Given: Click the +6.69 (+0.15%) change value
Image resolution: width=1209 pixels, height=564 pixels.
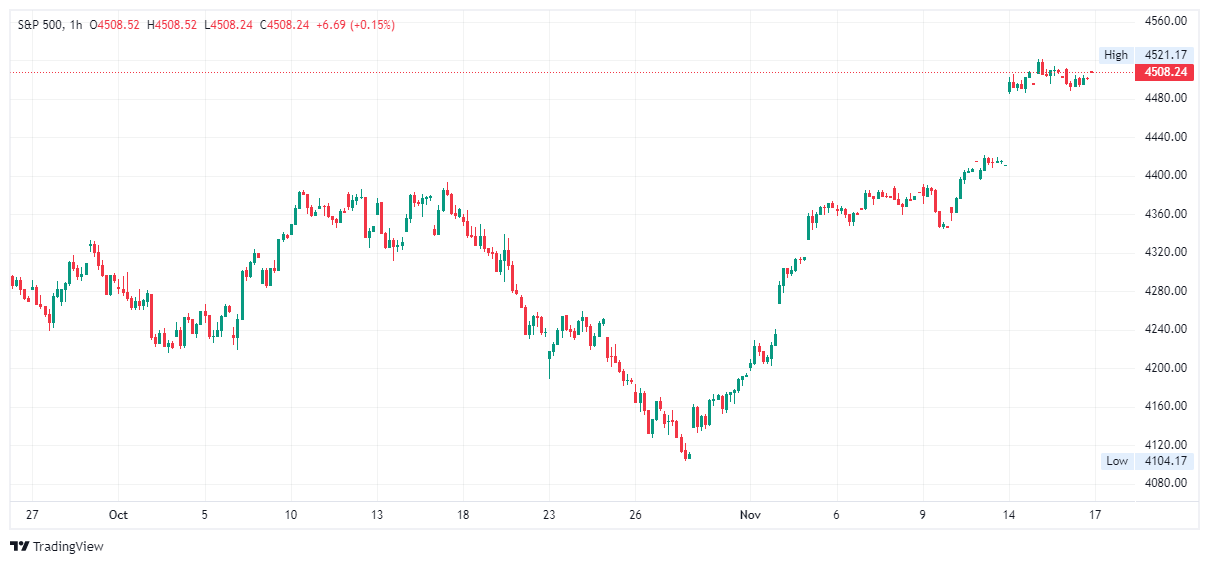Looking at the screenshot, I should click(x=354, y=25).
